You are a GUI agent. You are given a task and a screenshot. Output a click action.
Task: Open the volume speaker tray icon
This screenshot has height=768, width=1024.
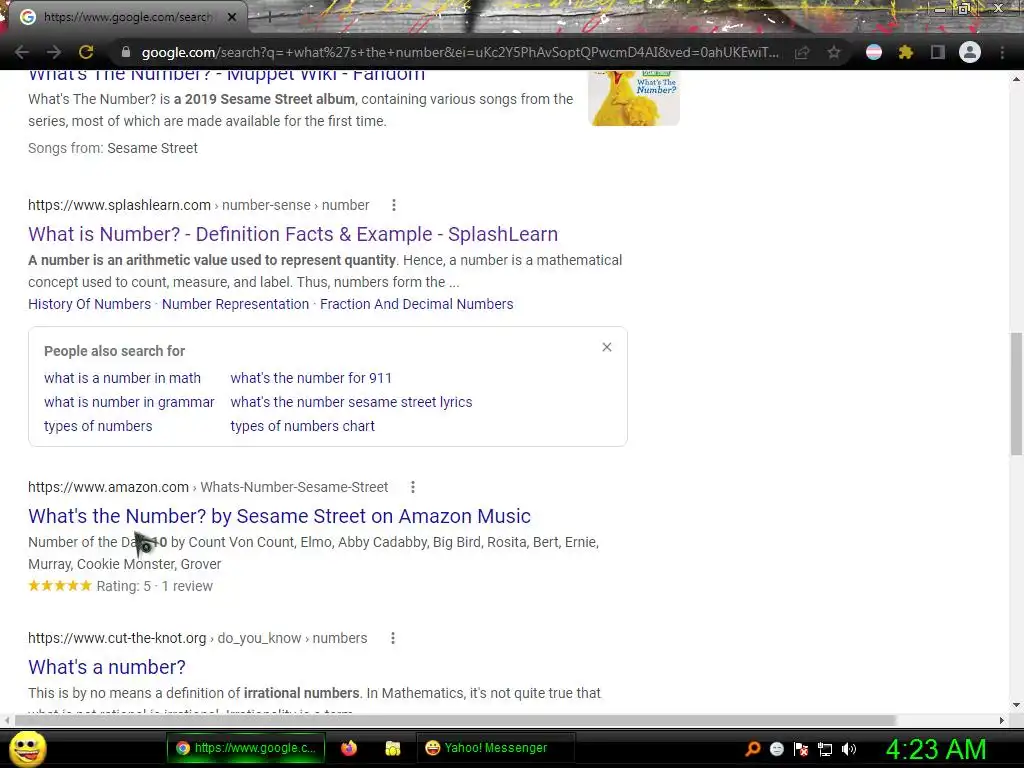point(849,749)
